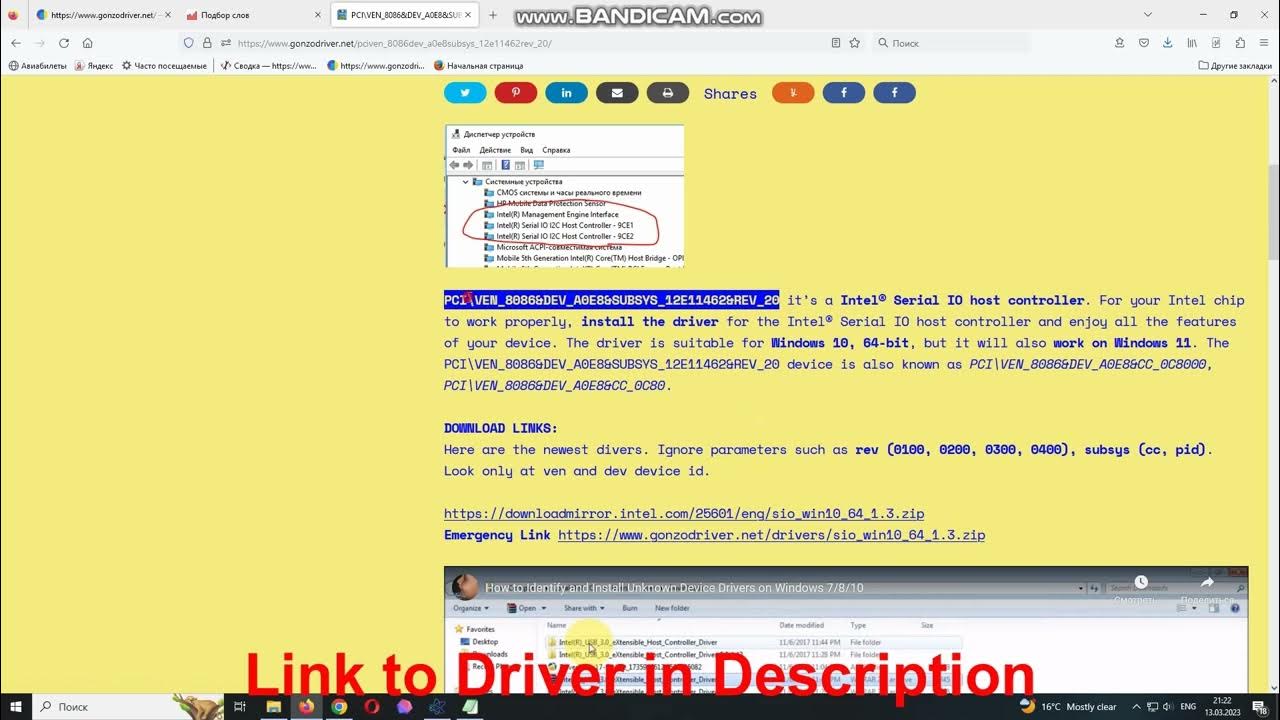The image size is (1280, 720).
Task: Open Windows Start menu
Action: click(15, 706)
